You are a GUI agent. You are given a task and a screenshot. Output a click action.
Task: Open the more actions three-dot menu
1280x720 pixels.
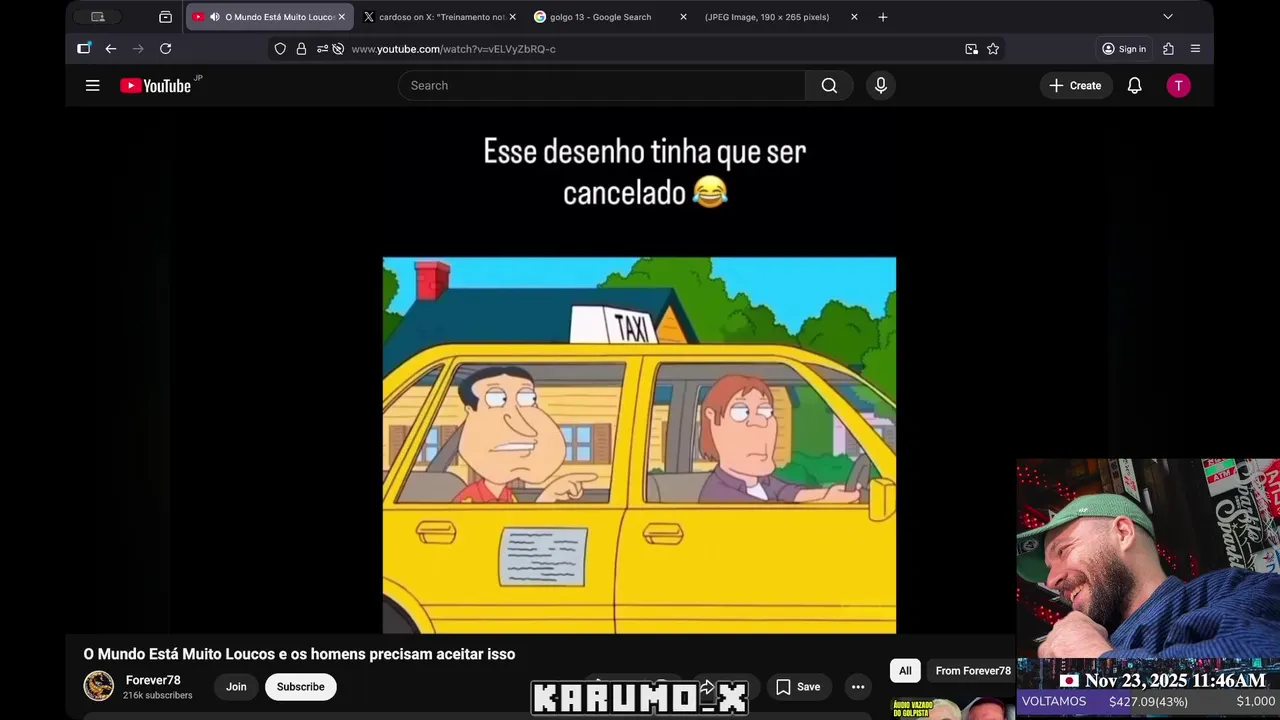(x=858, y=687)
